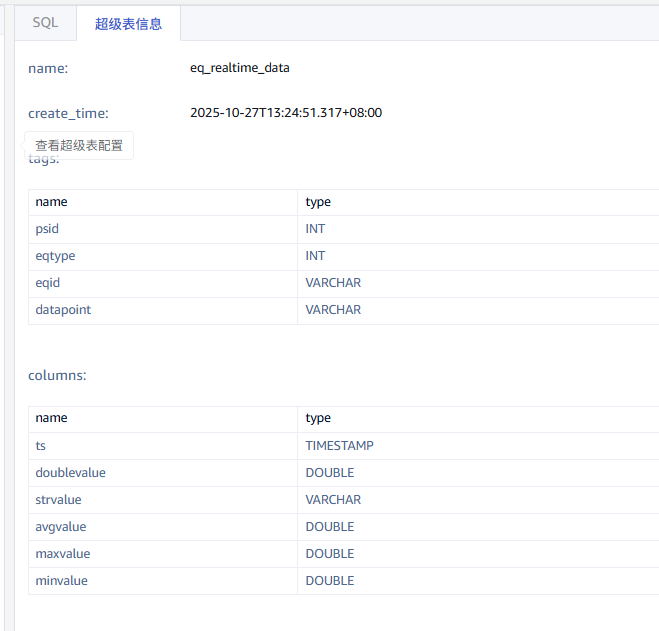Click the ts column name cell
The height and width of the screenshot is (631, 659).
pyautogui.click(x=41, y=445)
